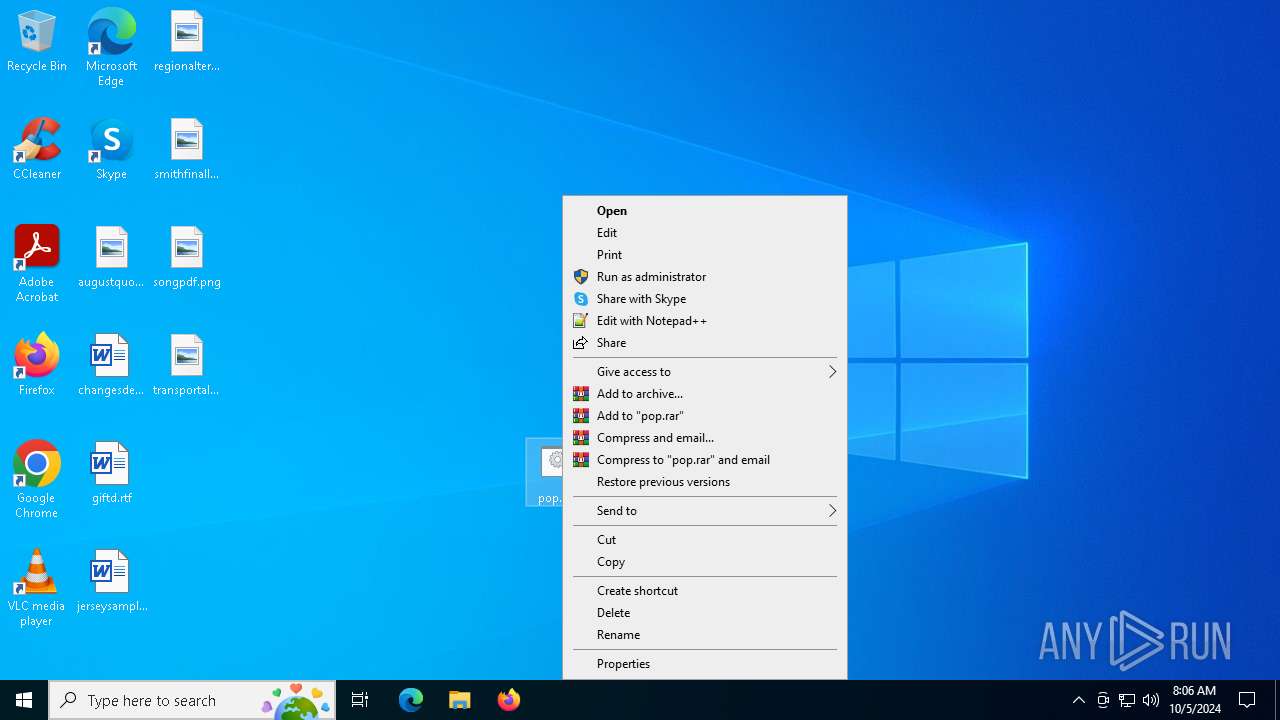This screenshot has width=1280, height=720.
Task: Choose Restore previous versions
Action: click(x=705, y=482)
